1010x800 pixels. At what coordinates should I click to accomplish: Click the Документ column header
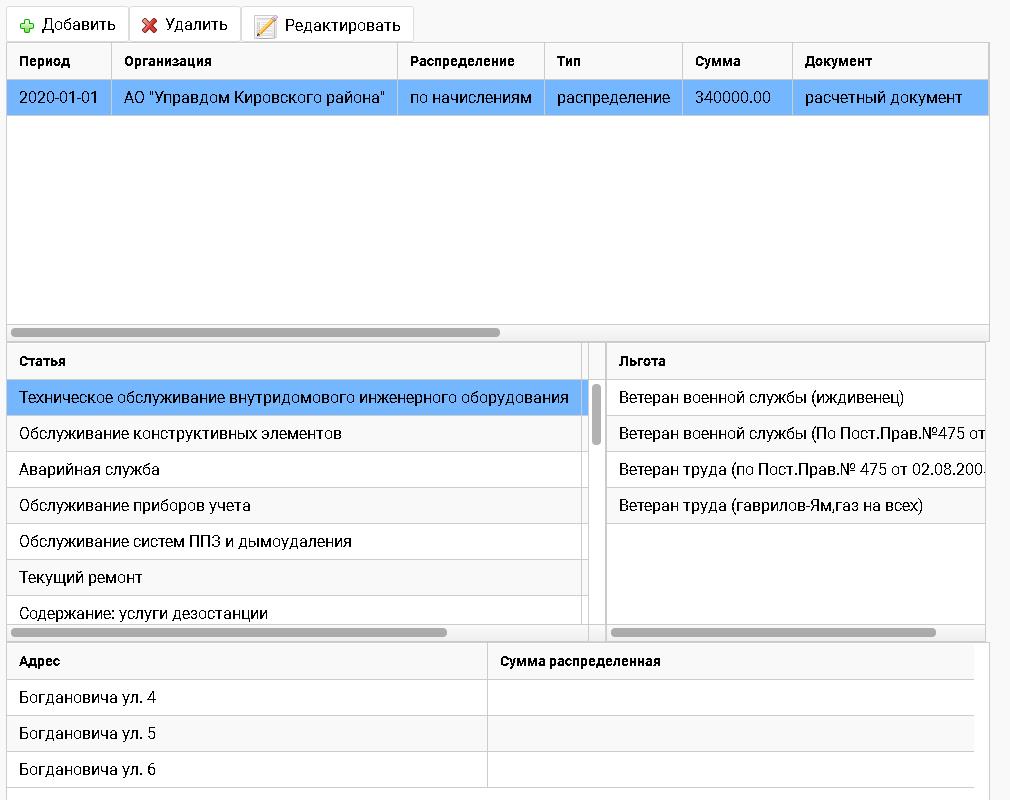click(x=838, y=61)
